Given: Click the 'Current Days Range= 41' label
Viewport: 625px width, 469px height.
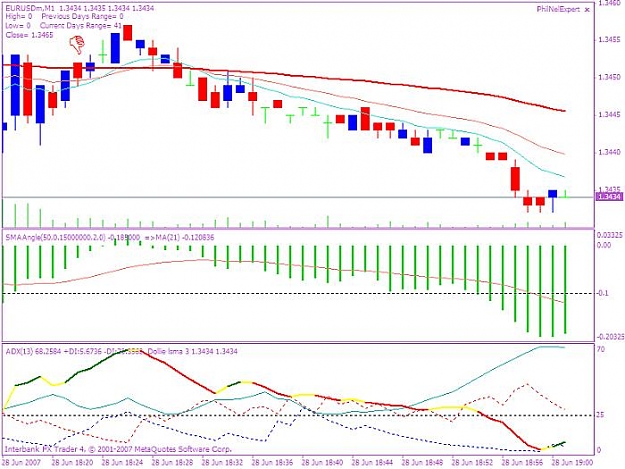Looking at the screenshot, I should [81, 26].
